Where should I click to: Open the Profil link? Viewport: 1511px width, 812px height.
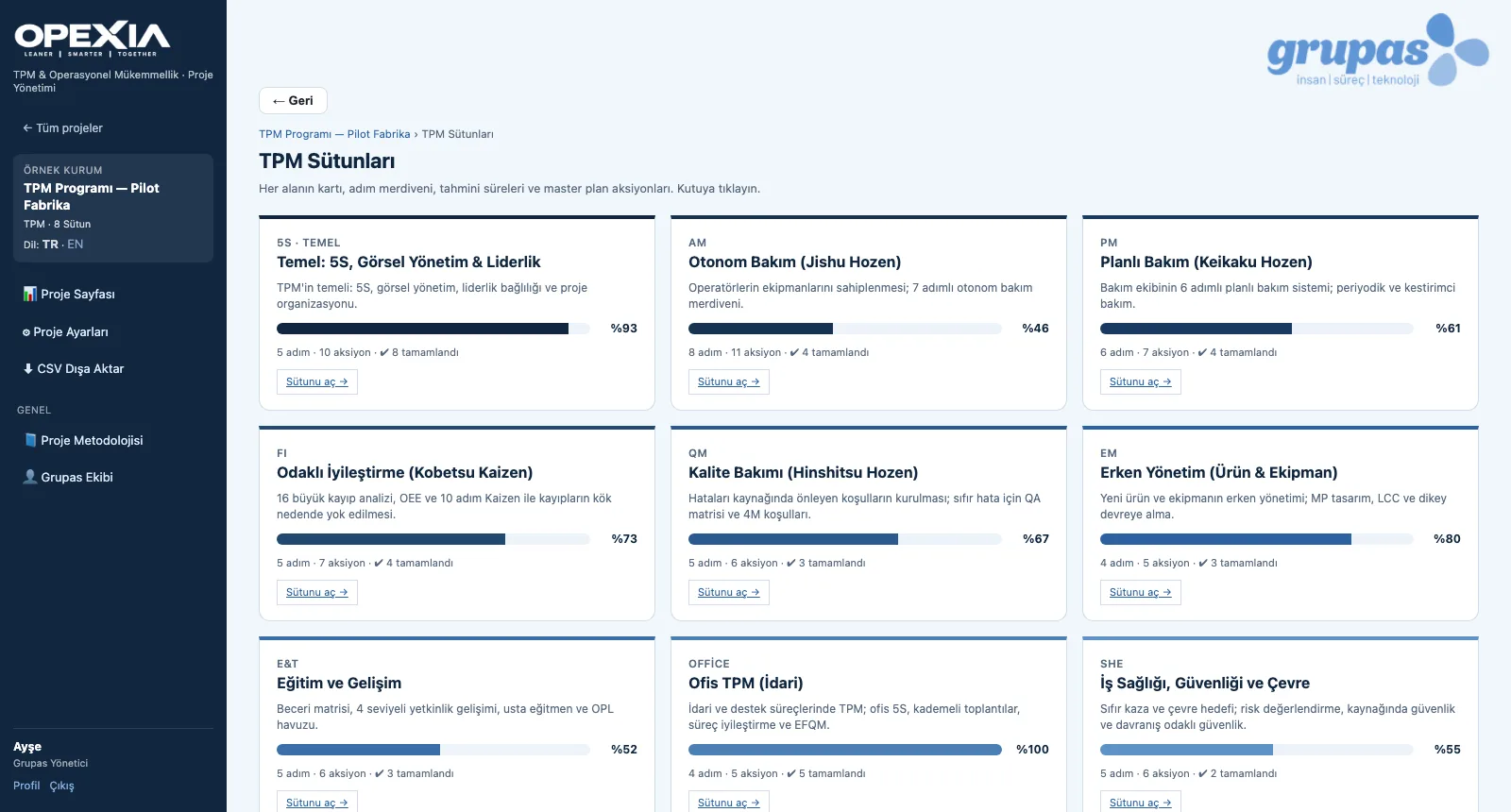tap(26, 786)
